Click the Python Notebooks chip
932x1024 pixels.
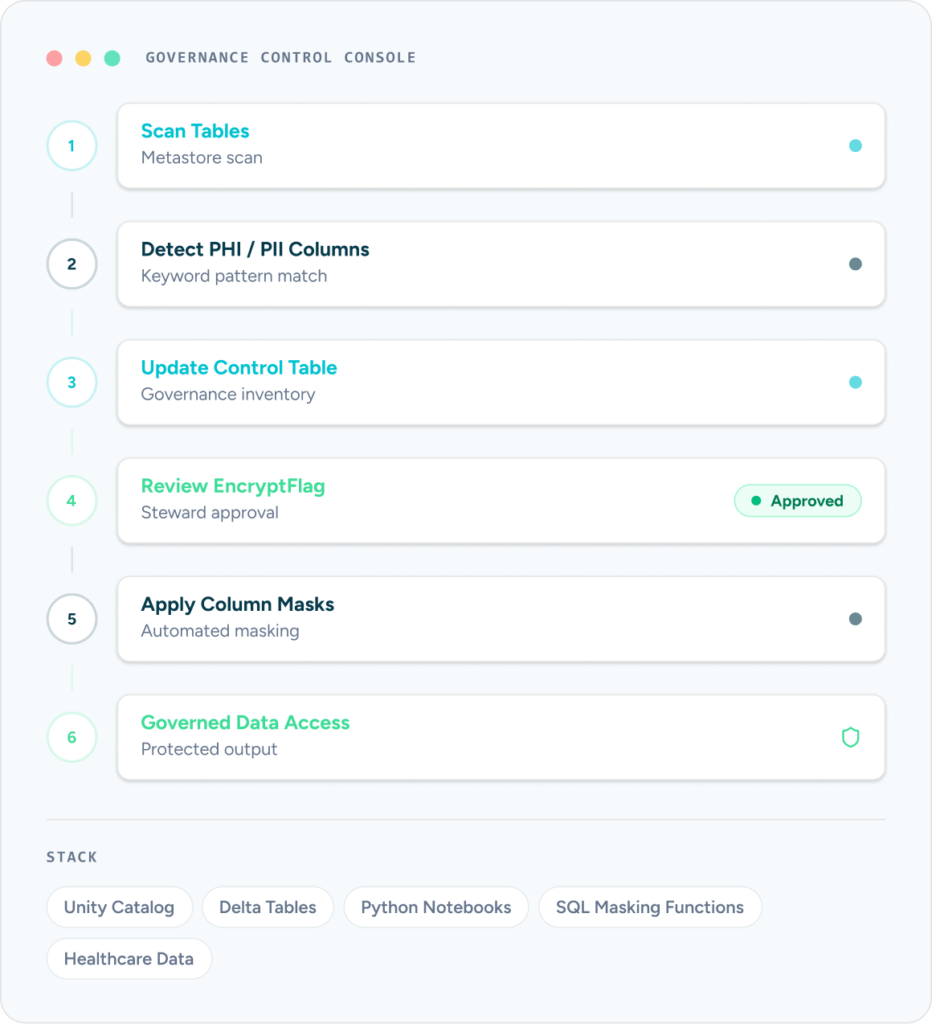point(436,907)
